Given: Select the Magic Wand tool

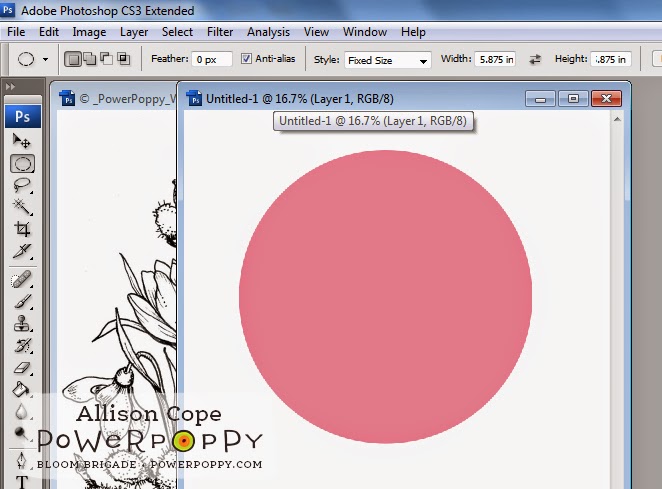Looking at the screenshot, I should pyautogui.click(x=22, y=207).
